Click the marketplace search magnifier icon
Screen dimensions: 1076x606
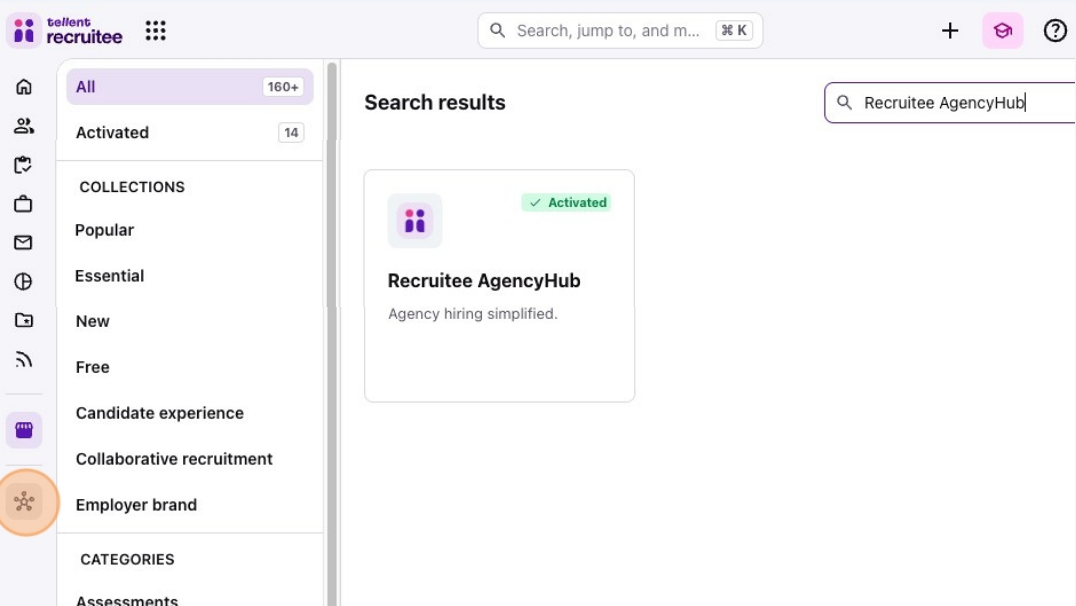(x=844, y=103)
